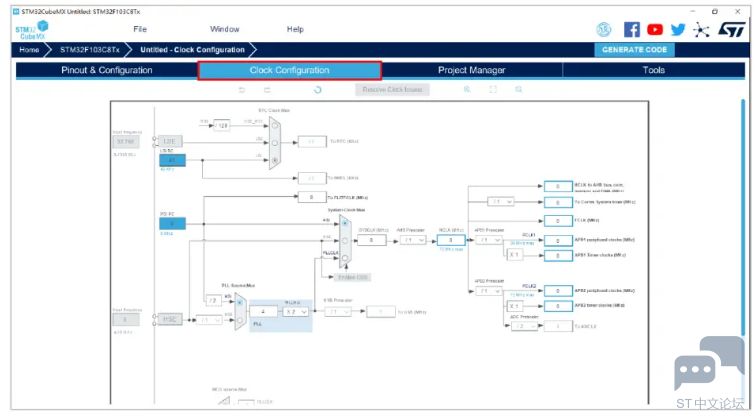Open the Window menu
This screenshot has height=419, width=753.
(x=224, y=29)
